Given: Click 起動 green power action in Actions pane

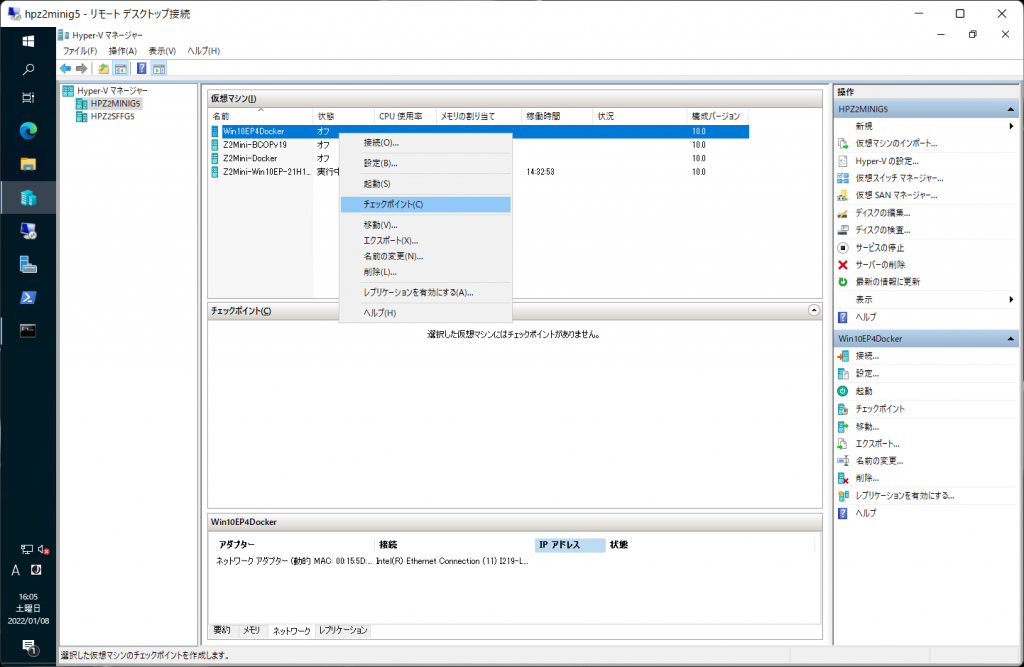Looking at the screenshot, I should pyautogui.click(x=864, y=391).
